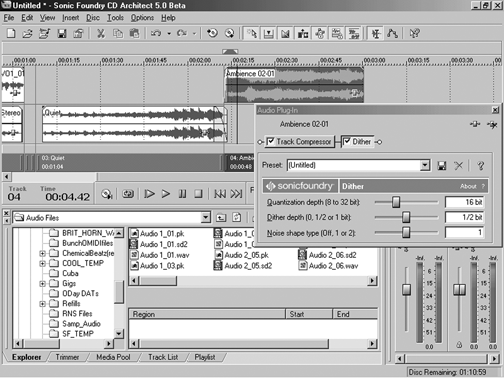Screen dimensions: 504x378
Task: Expand the Audio Files folder dropdown
Action: (206, 218)
